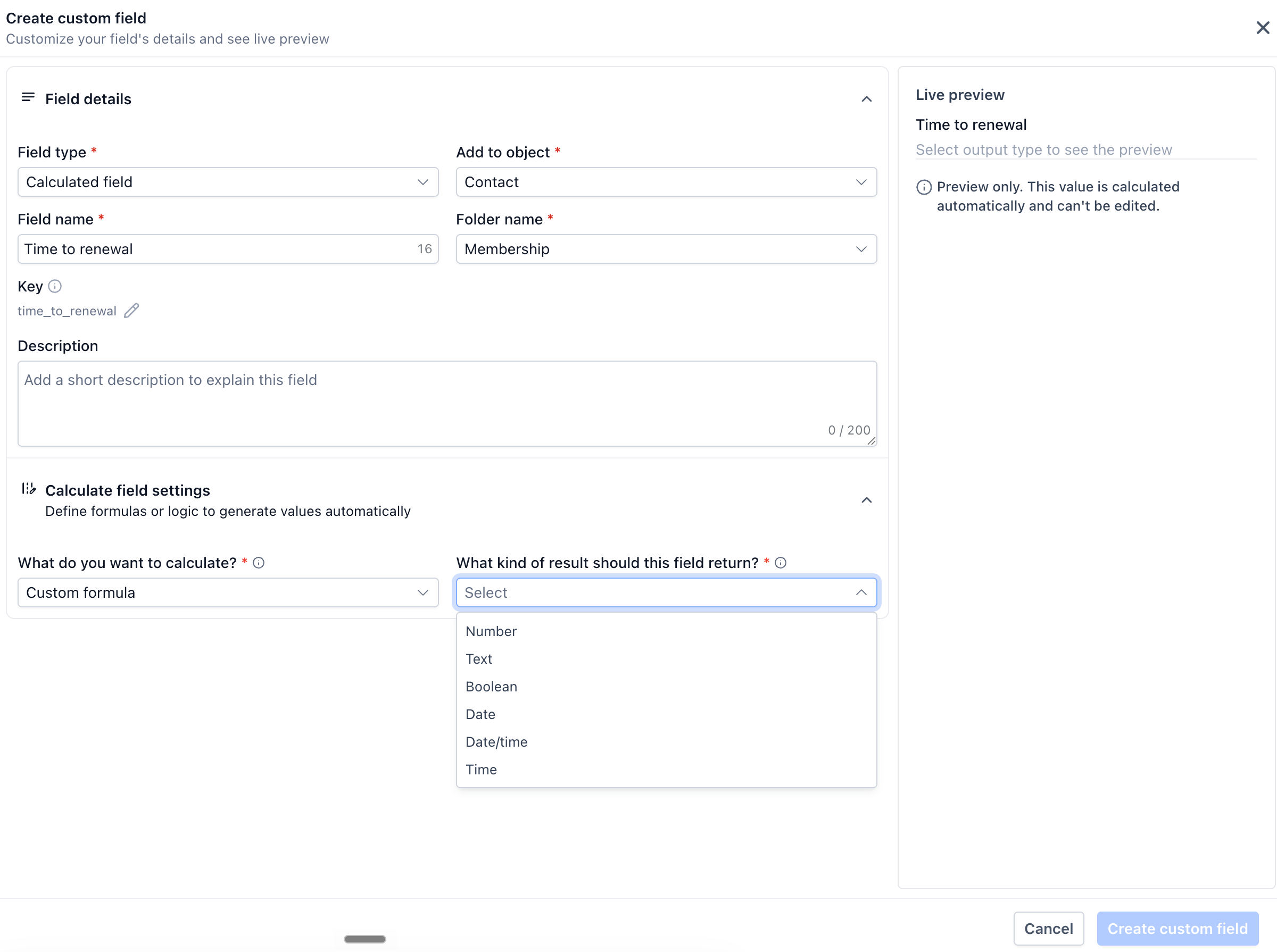The image size is (1277, 952).
Task: Select the Time option
Action: point(666,770)
